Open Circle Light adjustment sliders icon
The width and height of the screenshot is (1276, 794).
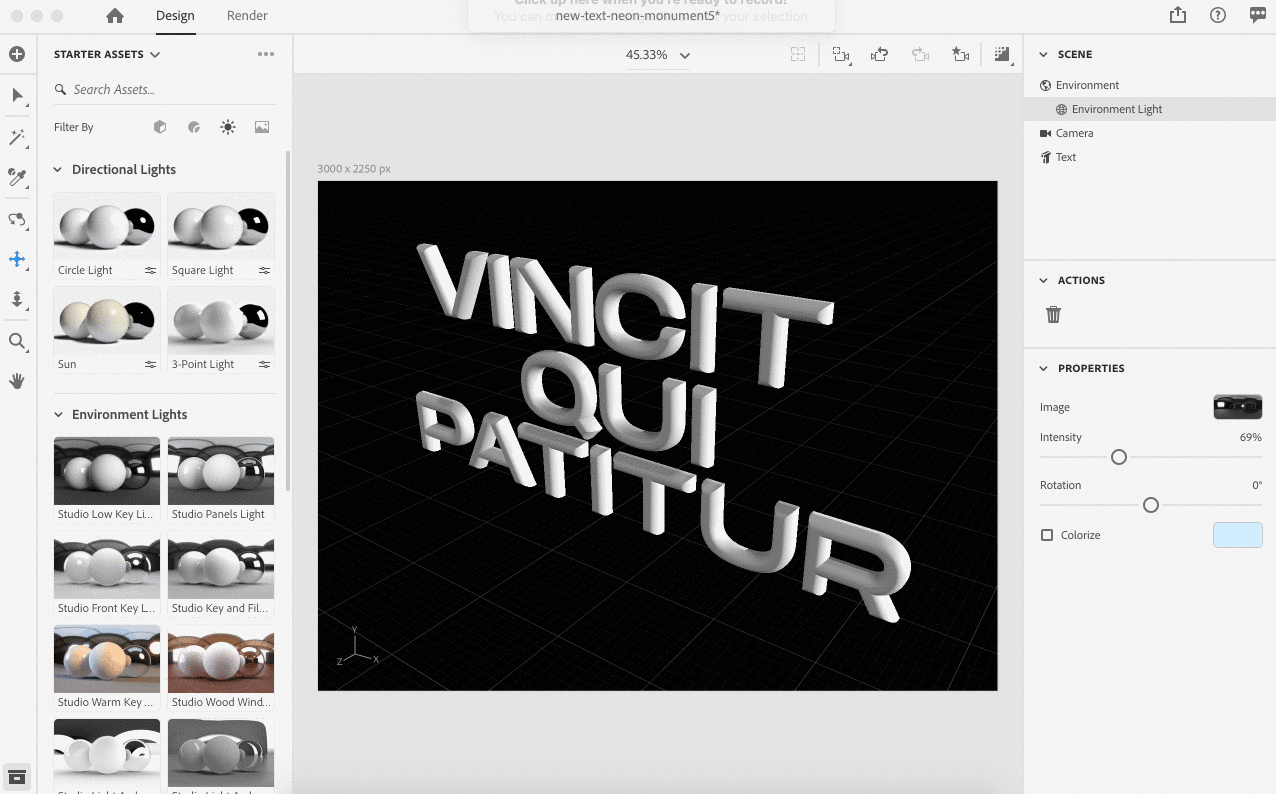[x=150, y=270]
